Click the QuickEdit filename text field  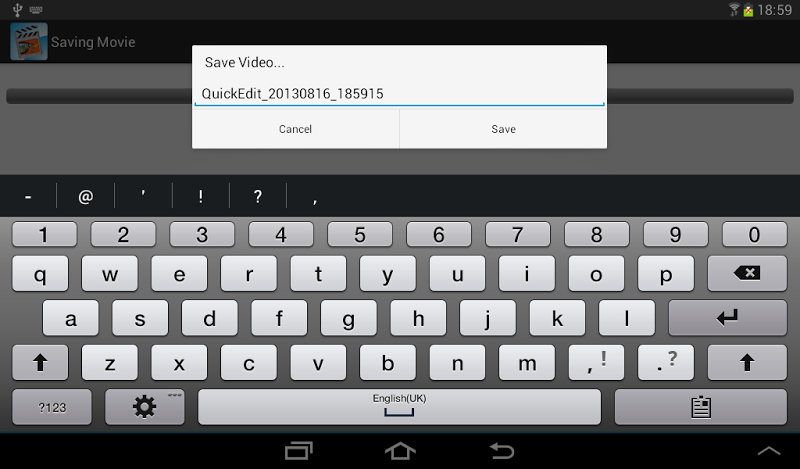(x=399, y=94)
